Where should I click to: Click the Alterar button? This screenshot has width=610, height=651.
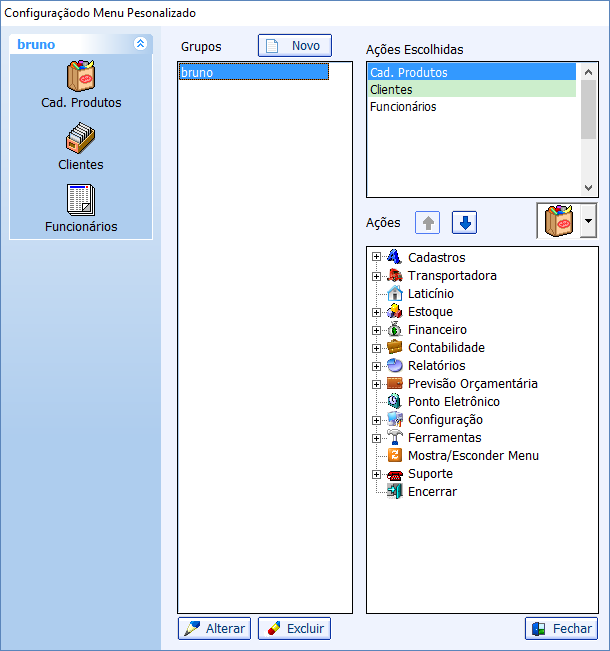pyautogui.click(x=214, y=629)
